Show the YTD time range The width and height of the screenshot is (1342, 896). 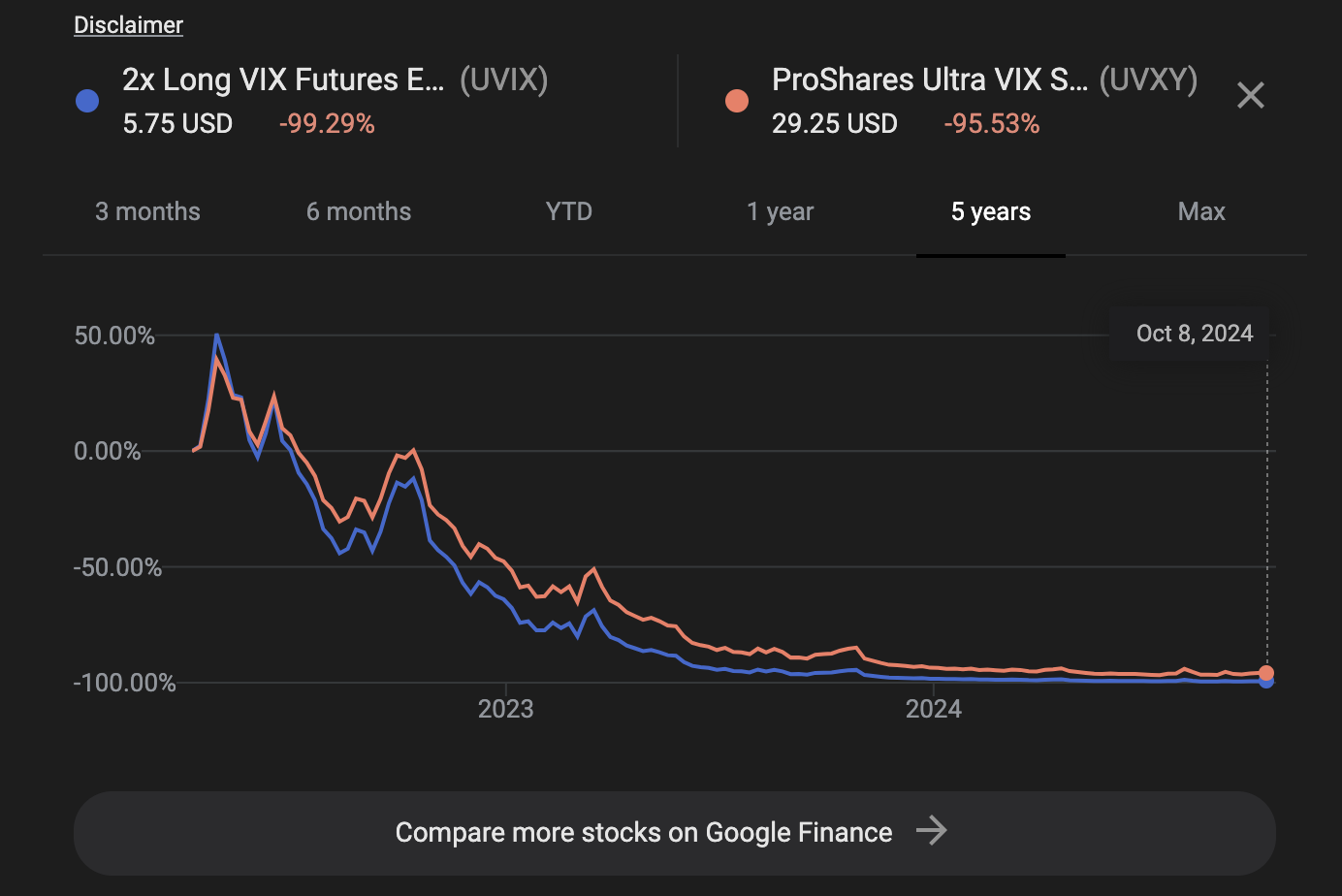pos(569,211)
